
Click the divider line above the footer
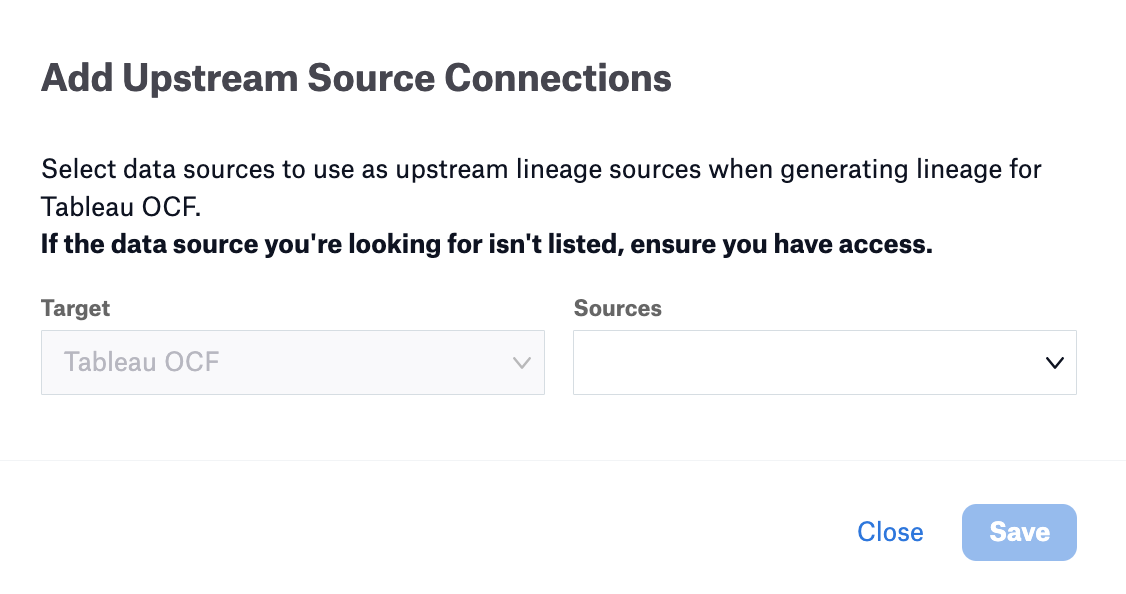click(x=563, y=460)
